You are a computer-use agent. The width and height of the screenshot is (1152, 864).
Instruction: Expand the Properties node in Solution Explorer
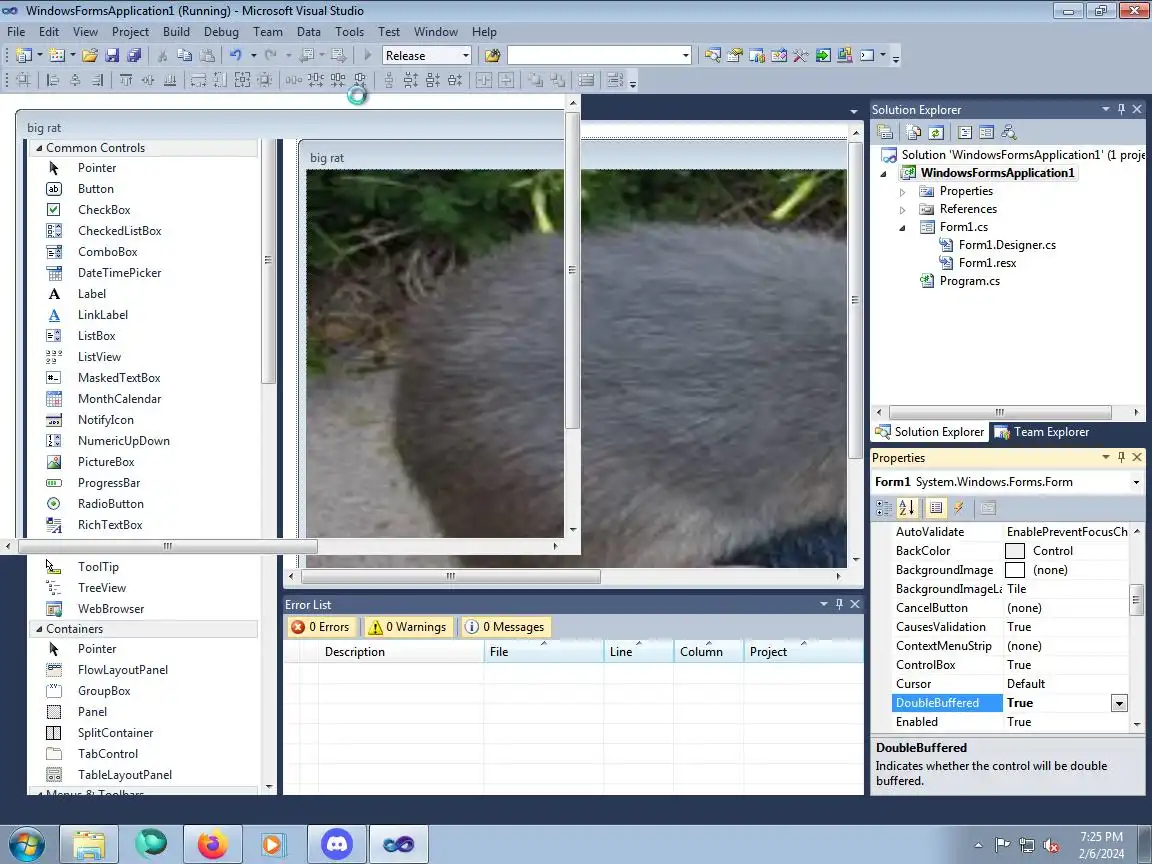[x=902, y=191]
